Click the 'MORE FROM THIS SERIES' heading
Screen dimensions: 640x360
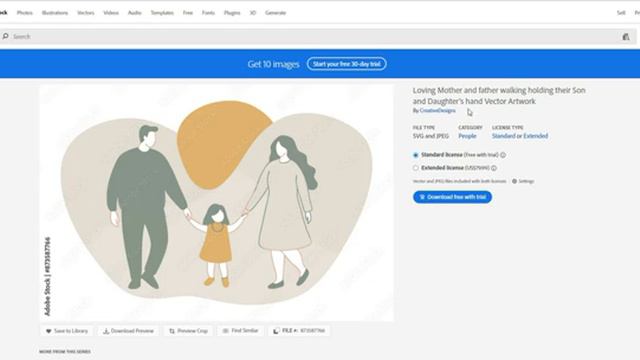coord(65,351)
